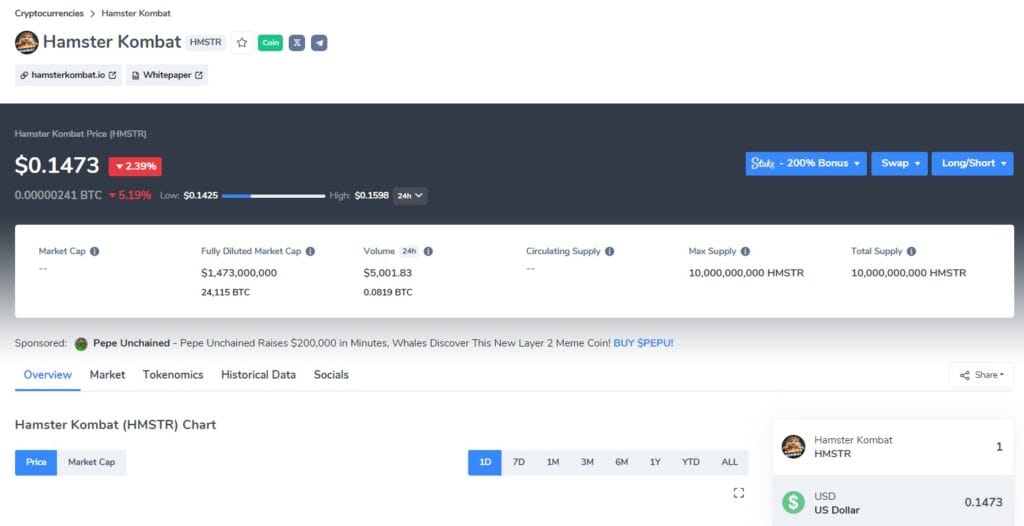The image size is (1024, 526).
Task: Select the 1M chart range
Action: pyautogui.click(x=553, y=462)
